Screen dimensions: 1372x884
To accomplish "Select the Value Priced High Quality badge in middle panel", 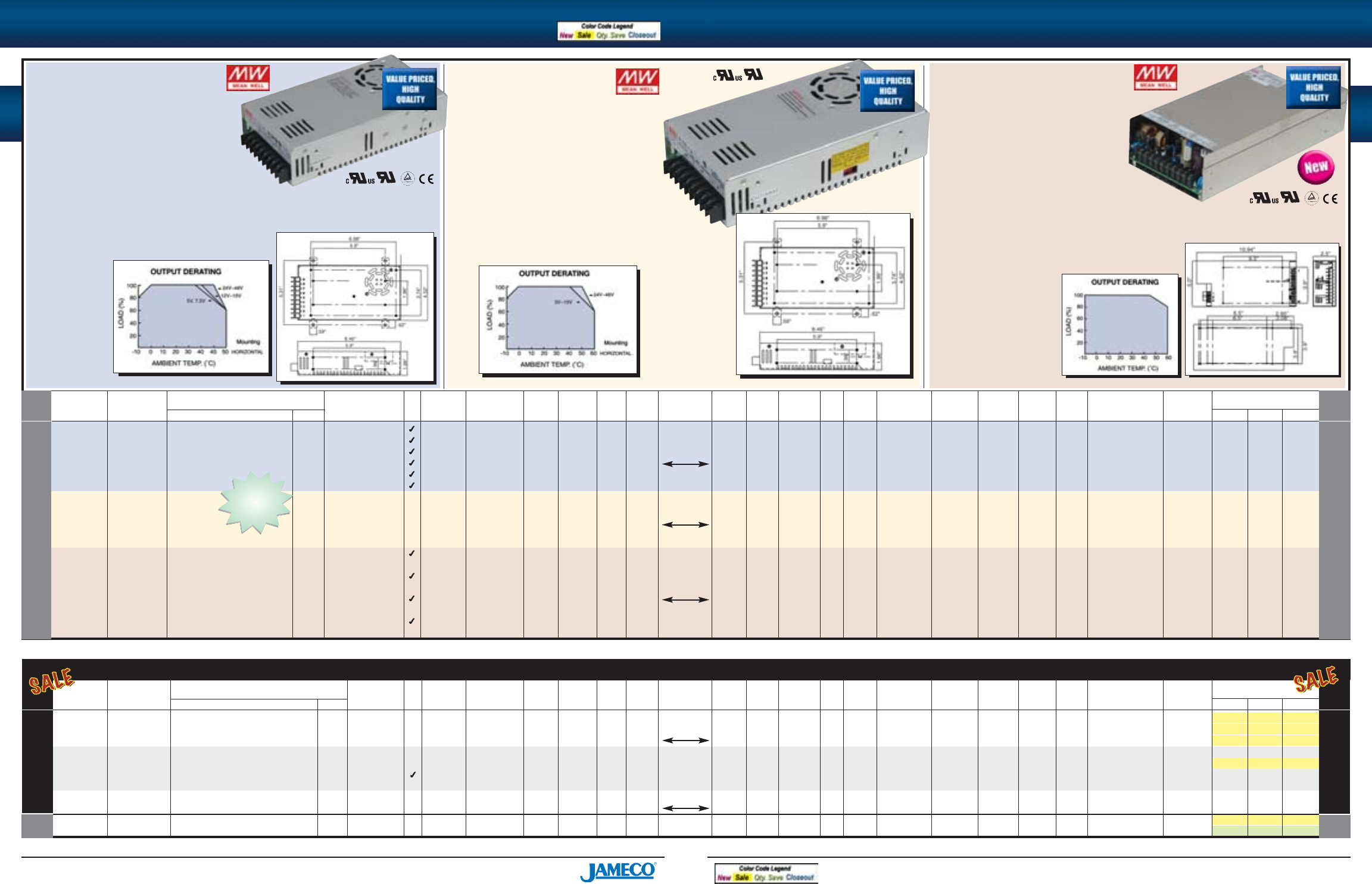I will click(x=887, y=90).
